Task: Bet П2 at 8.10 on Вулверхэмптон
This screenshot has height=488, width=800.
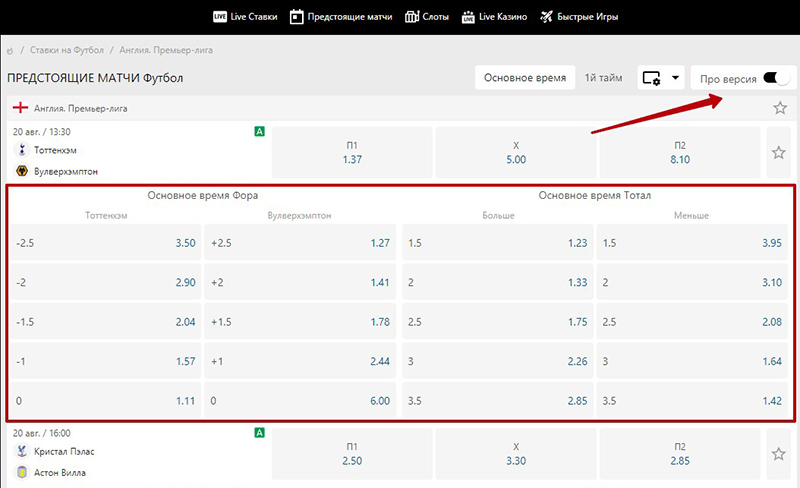Action: click(680, 152)
